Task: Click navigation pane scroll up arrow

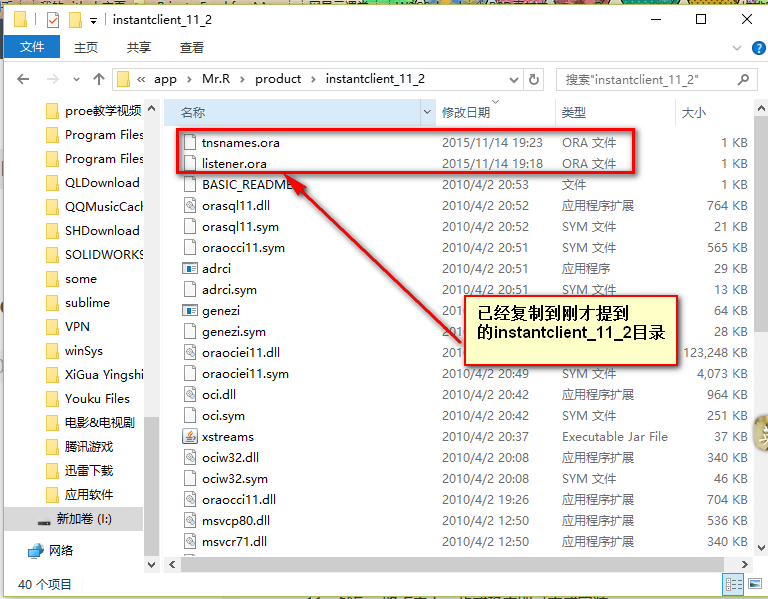Action: (x=152, y=108)
